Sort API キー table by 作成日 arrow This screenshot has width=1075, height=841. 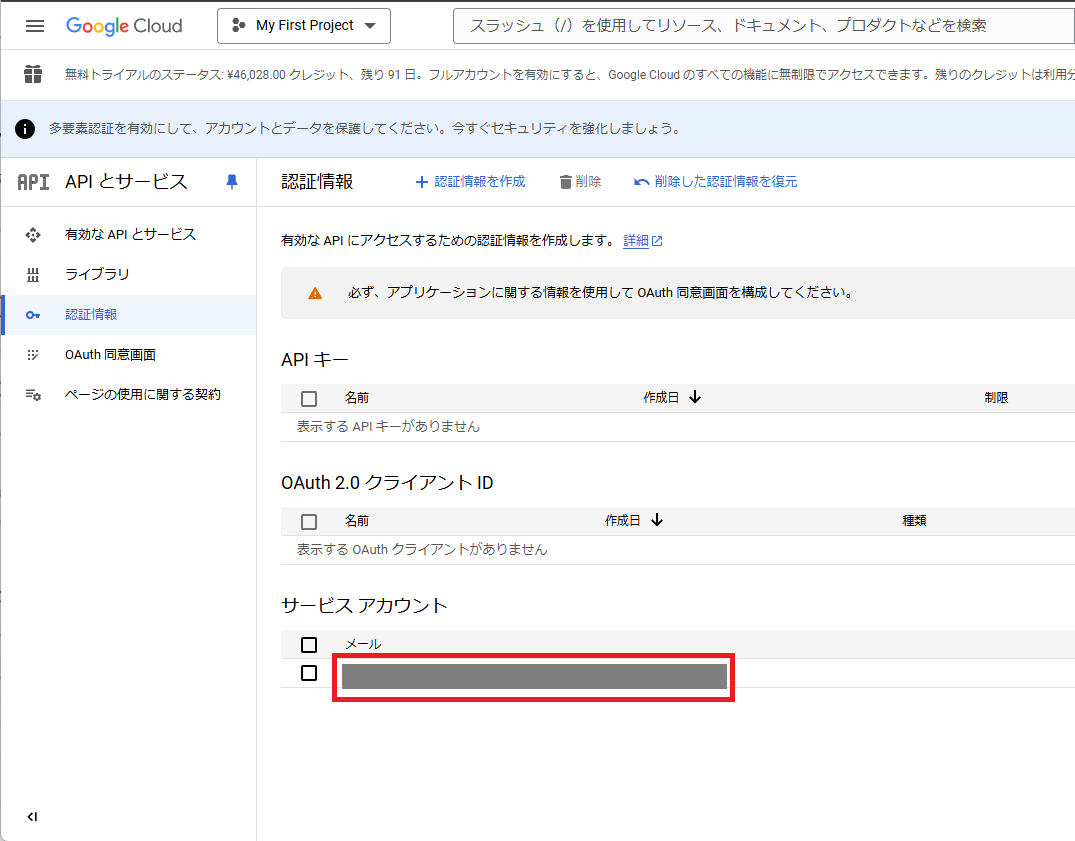tap(694, 398)
